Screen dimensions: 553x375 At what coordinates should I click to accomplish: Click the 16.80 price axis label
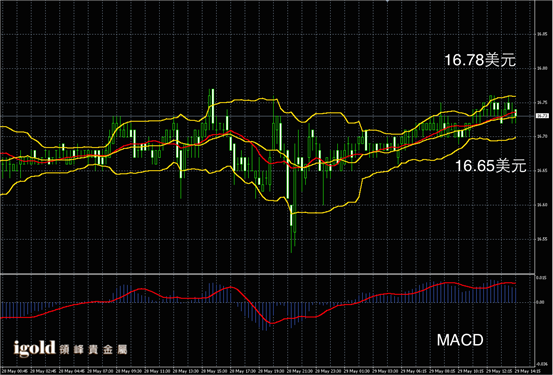[542, 69]
